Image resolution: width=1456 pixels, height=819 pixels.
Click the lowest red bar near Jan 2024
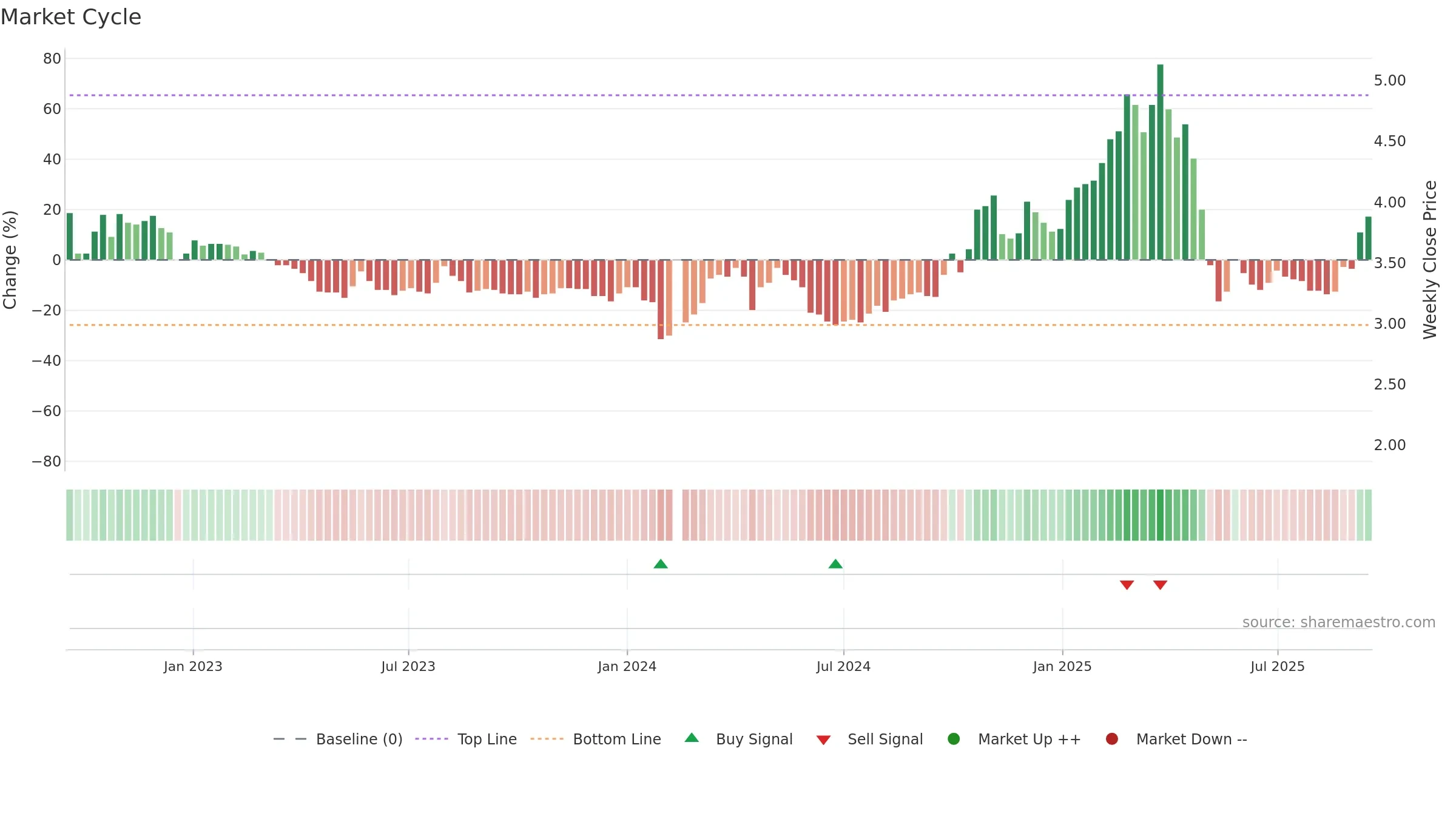(661, 300)
